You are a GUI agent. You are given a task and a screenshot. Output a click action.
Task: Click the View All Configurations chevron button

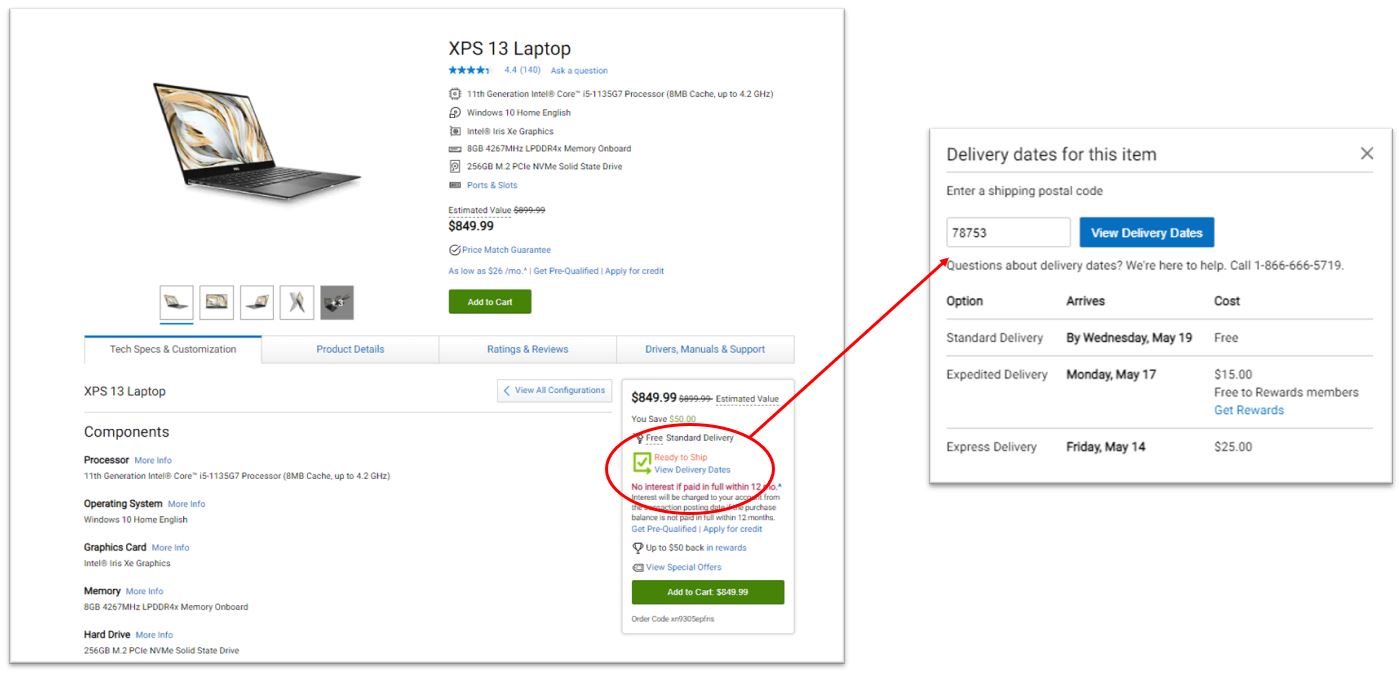554,391
